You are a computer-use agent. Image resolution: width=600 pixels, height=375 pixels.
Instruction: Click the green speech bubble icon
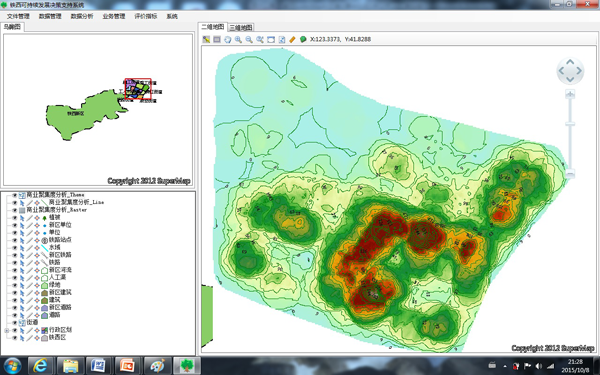coord(303,39)
